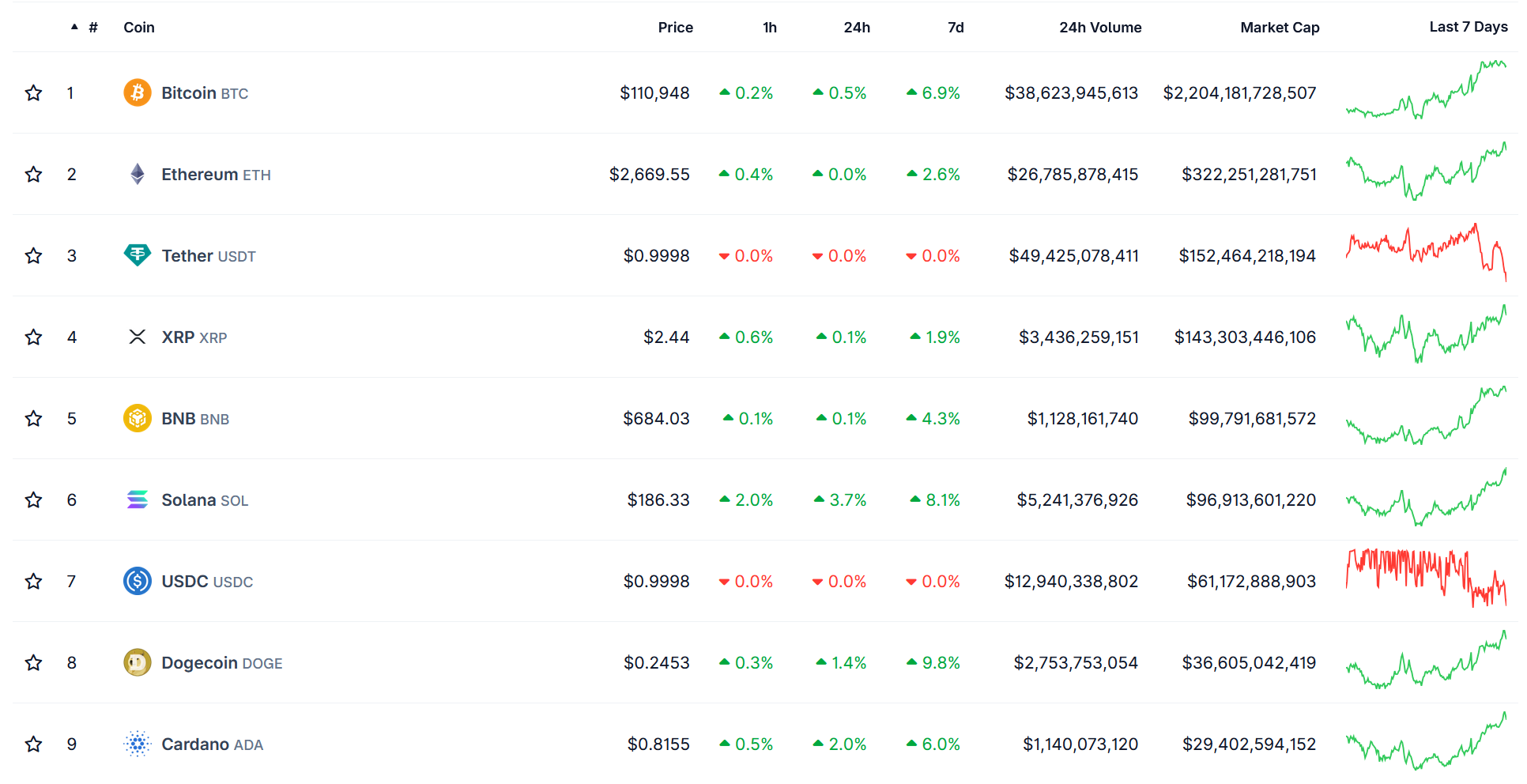
Task: Click Ethereum market cap $322,251,281,751
Action: (1249, 175)
